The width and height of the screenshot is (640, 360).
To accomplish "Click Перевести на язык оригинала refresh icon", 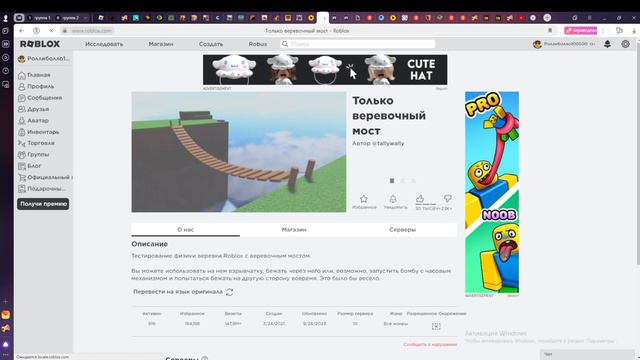I will [x=229, y=292].
